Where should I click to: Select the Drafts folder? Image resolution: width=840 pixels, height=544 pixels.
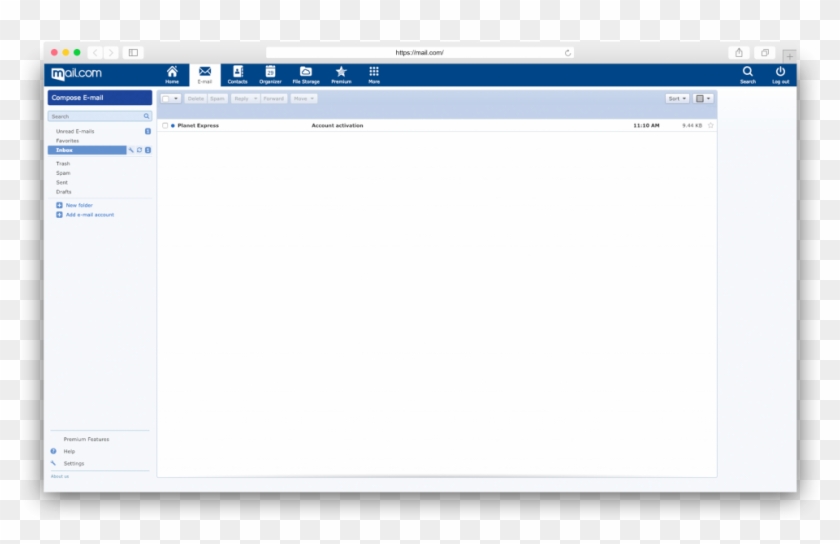(64, 192)
